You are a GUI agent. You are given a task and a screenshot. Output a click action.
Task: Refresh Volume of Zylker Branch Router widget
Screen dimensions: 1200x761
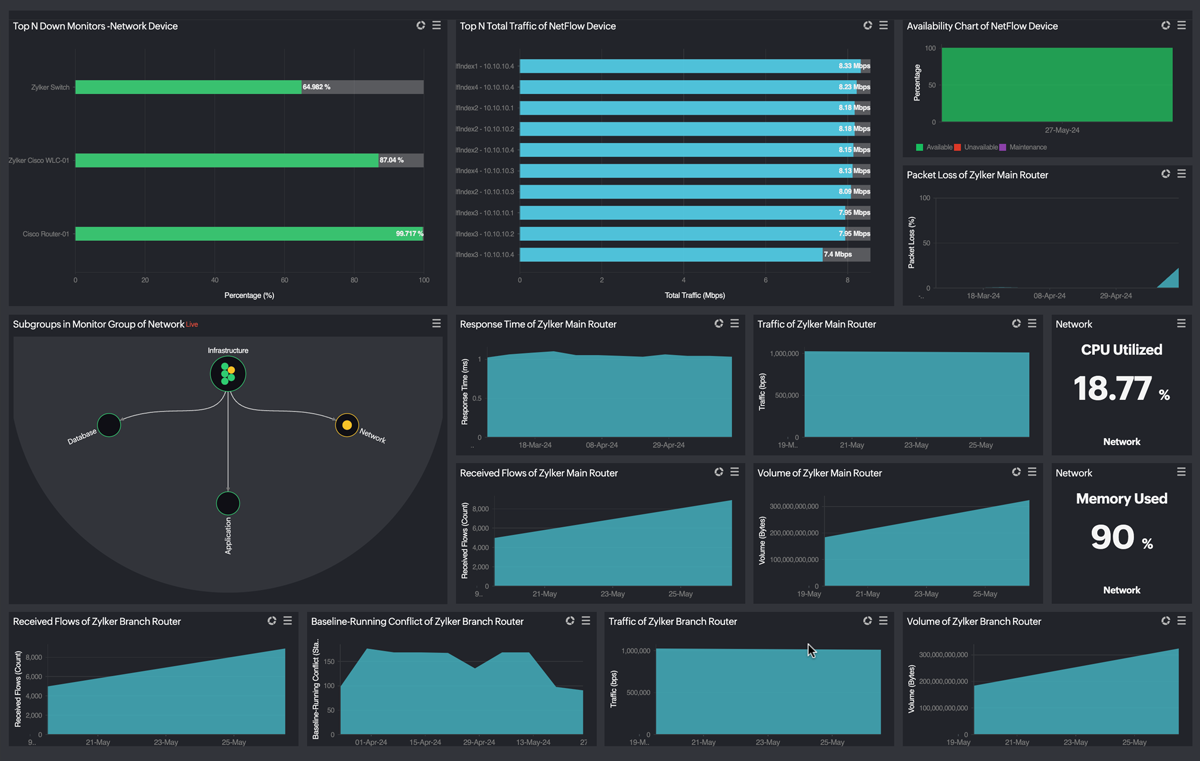click(x=1166, y=621)
